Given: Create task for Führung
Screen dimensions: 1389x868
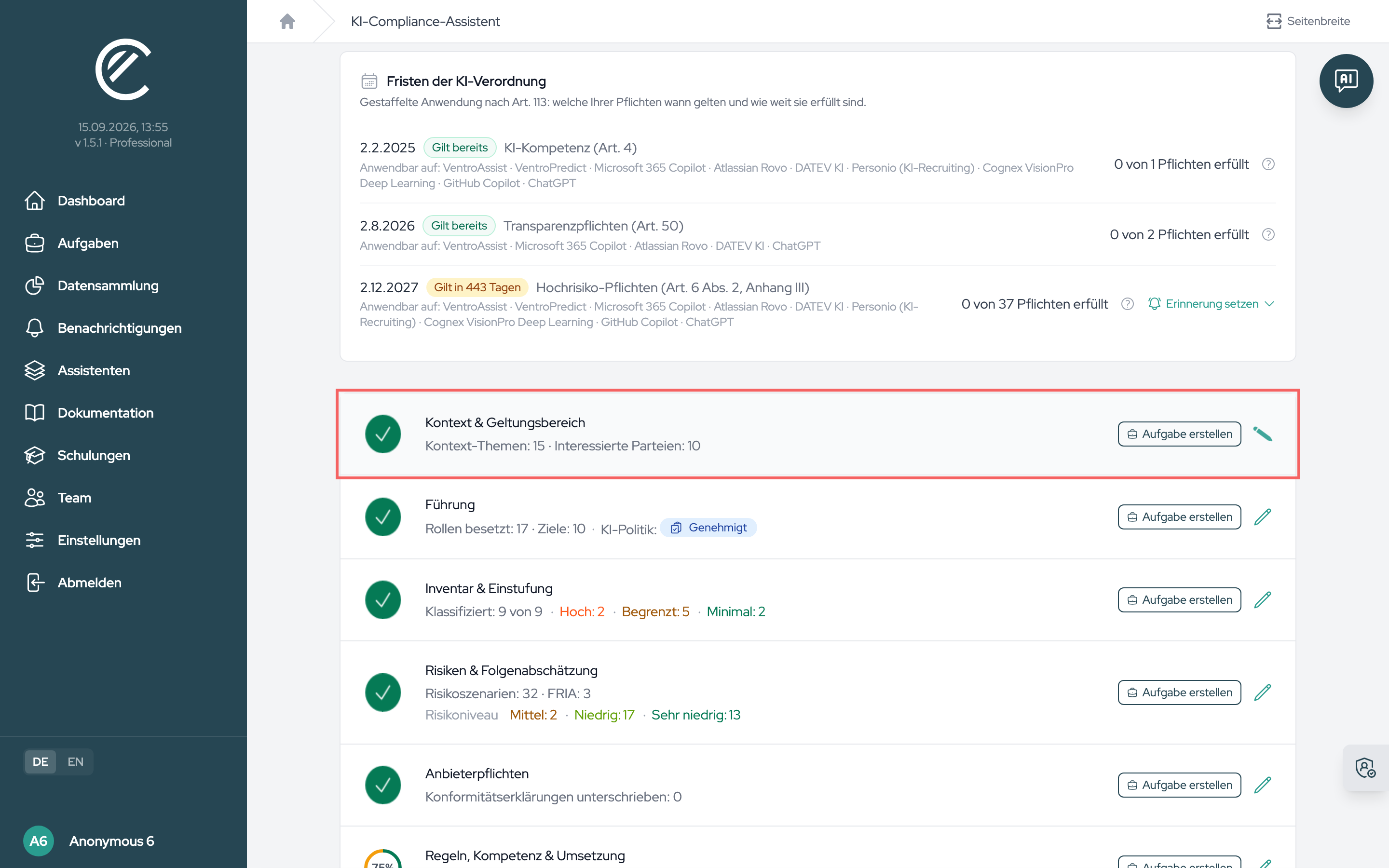Looking at the screenshot, I should [1179, 516].
